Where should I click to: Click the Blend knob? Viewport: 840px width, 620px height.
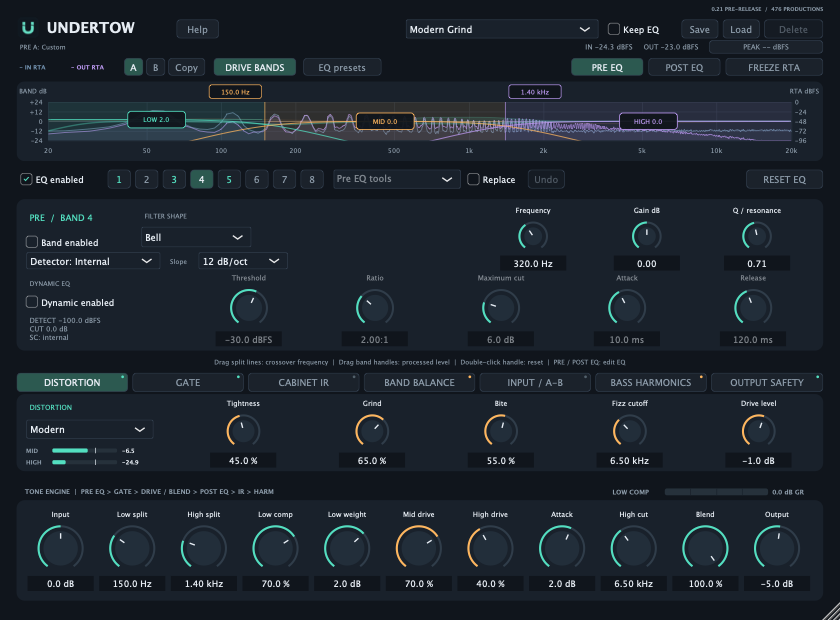[705, 548]
